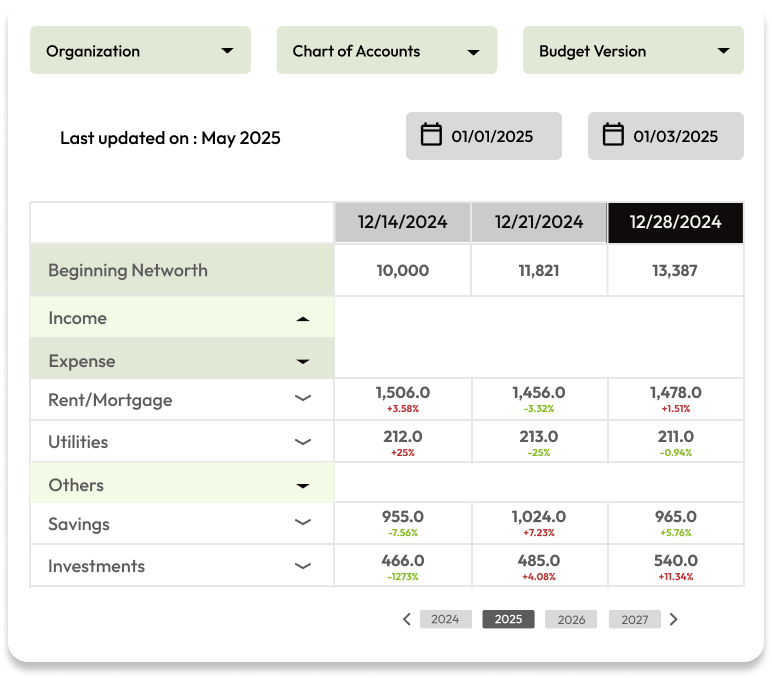Open the 01/03/2025 end date field
This screenshot has width=772, height=678.
point(666,136)
